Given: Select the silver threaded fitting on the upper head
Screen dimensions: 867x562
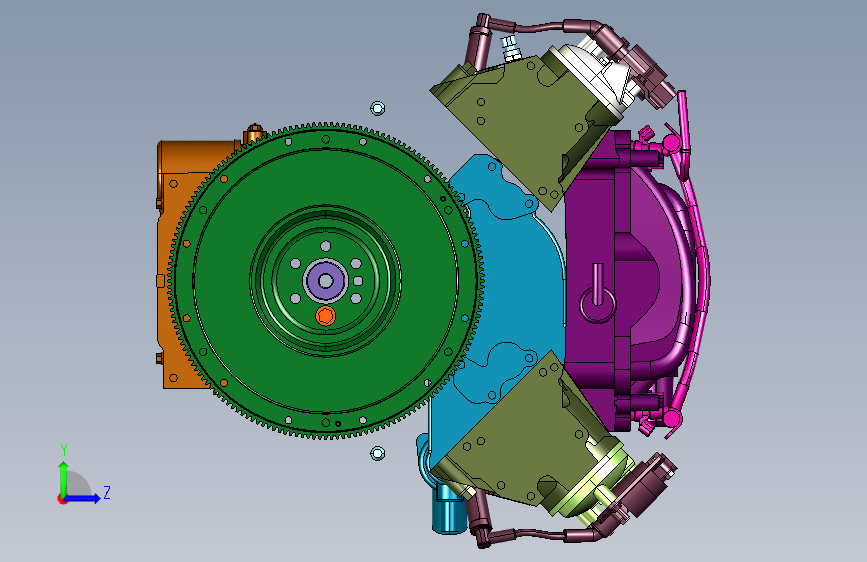Looking at the screenshot, I should (510, 48).
